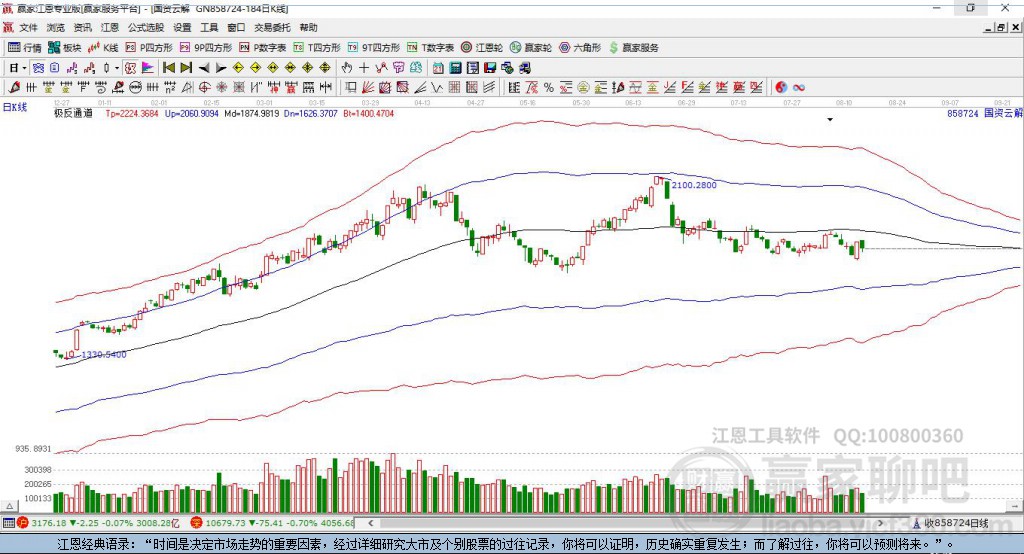Click the 858724 stock code

(963, 113)
